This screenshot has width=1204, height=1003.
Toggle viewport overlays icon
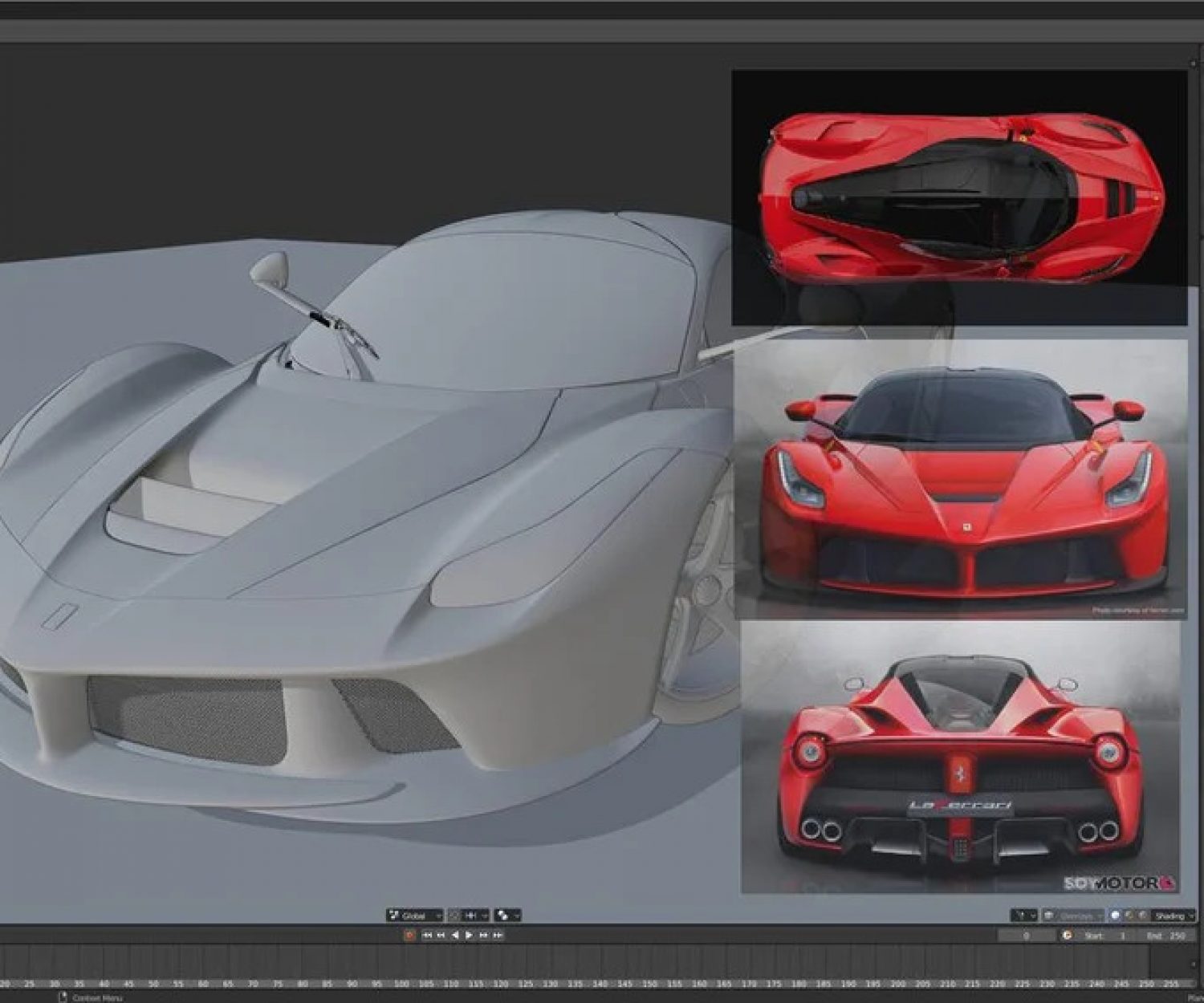click(x=1048, y=916)
